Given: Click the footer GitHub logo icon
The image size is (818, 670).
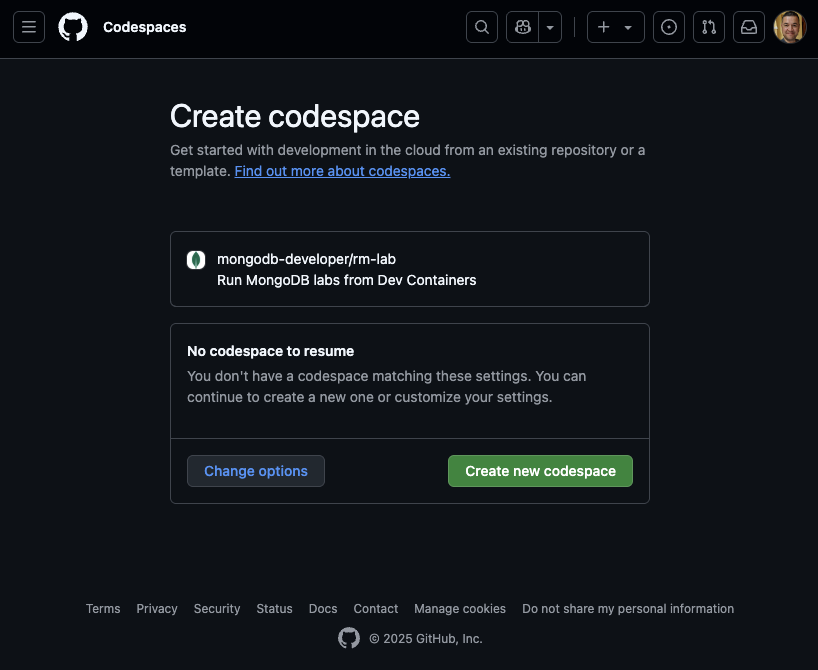Looking at the screenshot, I should 349,638.
